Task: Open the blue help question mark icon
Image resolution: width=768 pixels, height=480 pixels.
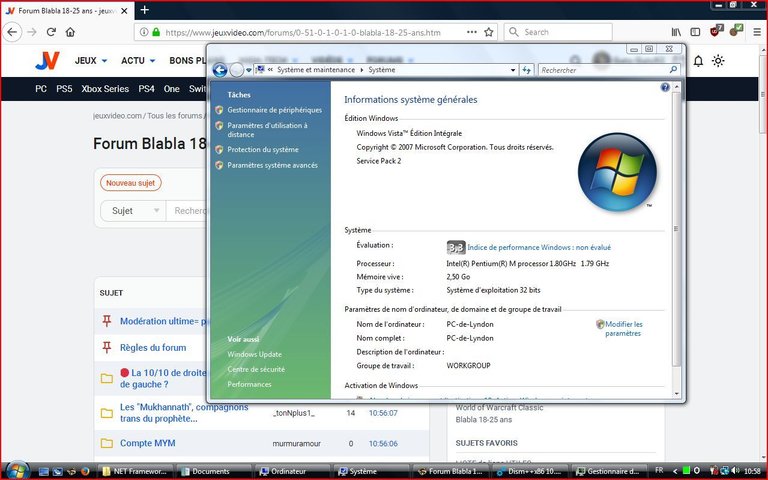Action: point(665,87)
